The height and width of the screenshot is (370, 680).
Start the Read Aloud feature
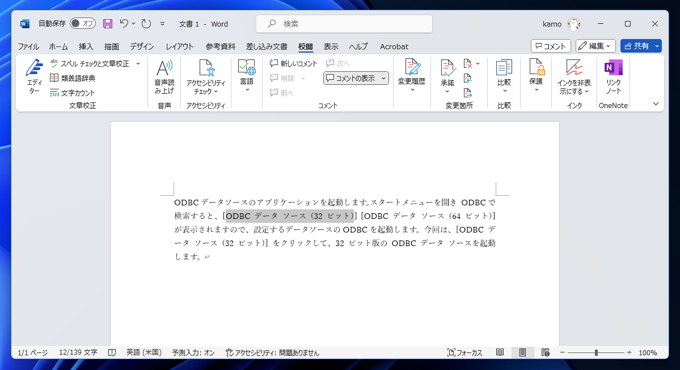(x=164, y=77)
